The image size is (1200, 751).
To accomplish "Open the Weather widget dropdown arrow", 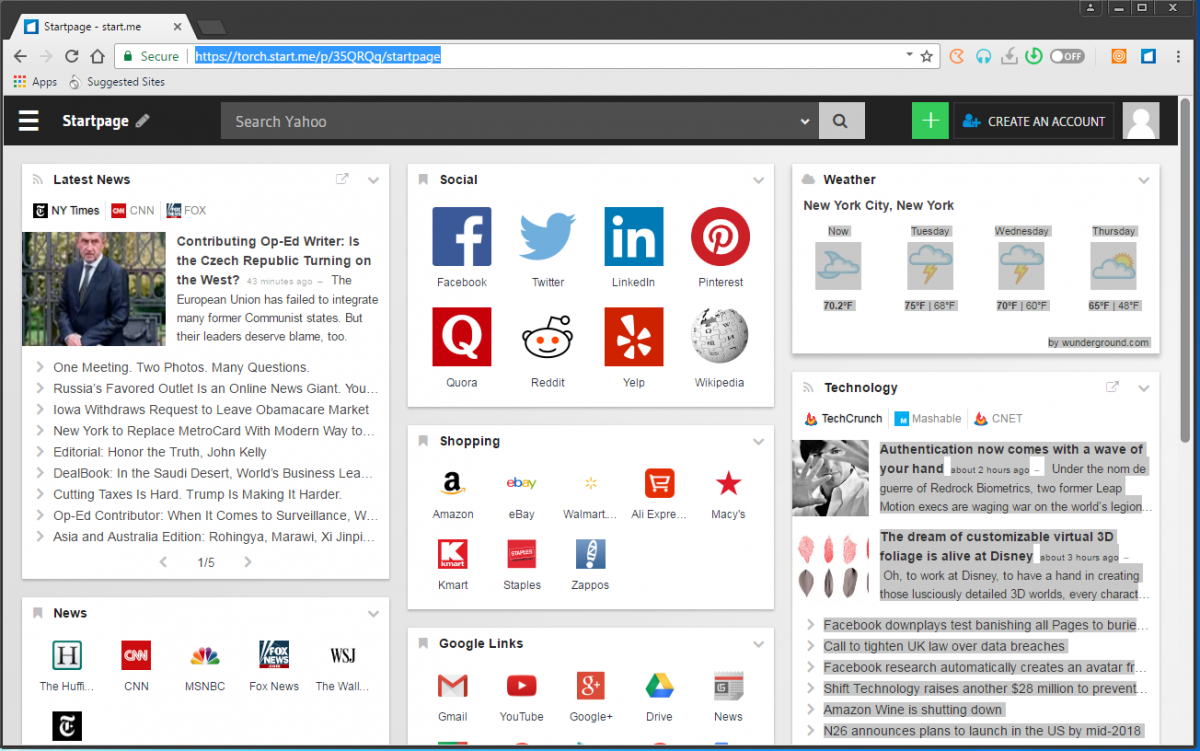I will pyautogui.click(x=1144, y=180).
